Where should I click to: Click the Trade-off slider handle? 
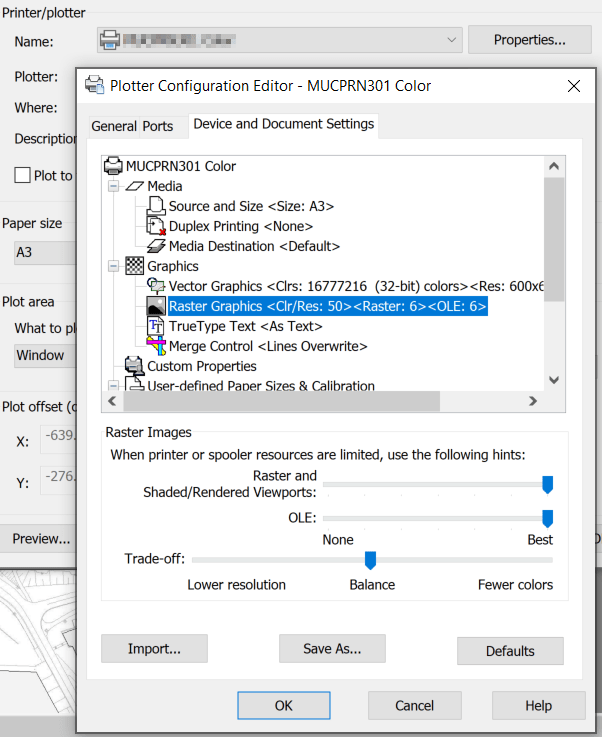point(370,560)
